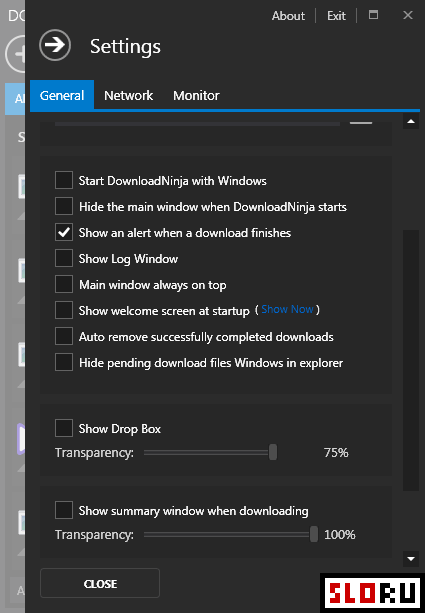Toggle Auto remove successfully completed downloads
Viewport: 425px width, 613px height.
click(x=64, y=336)
